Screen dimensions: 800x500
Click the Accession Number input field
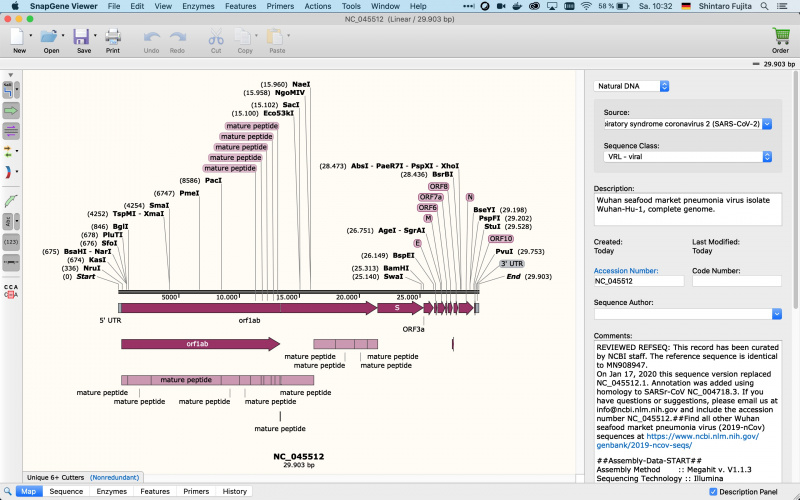[x=638, y=281]
